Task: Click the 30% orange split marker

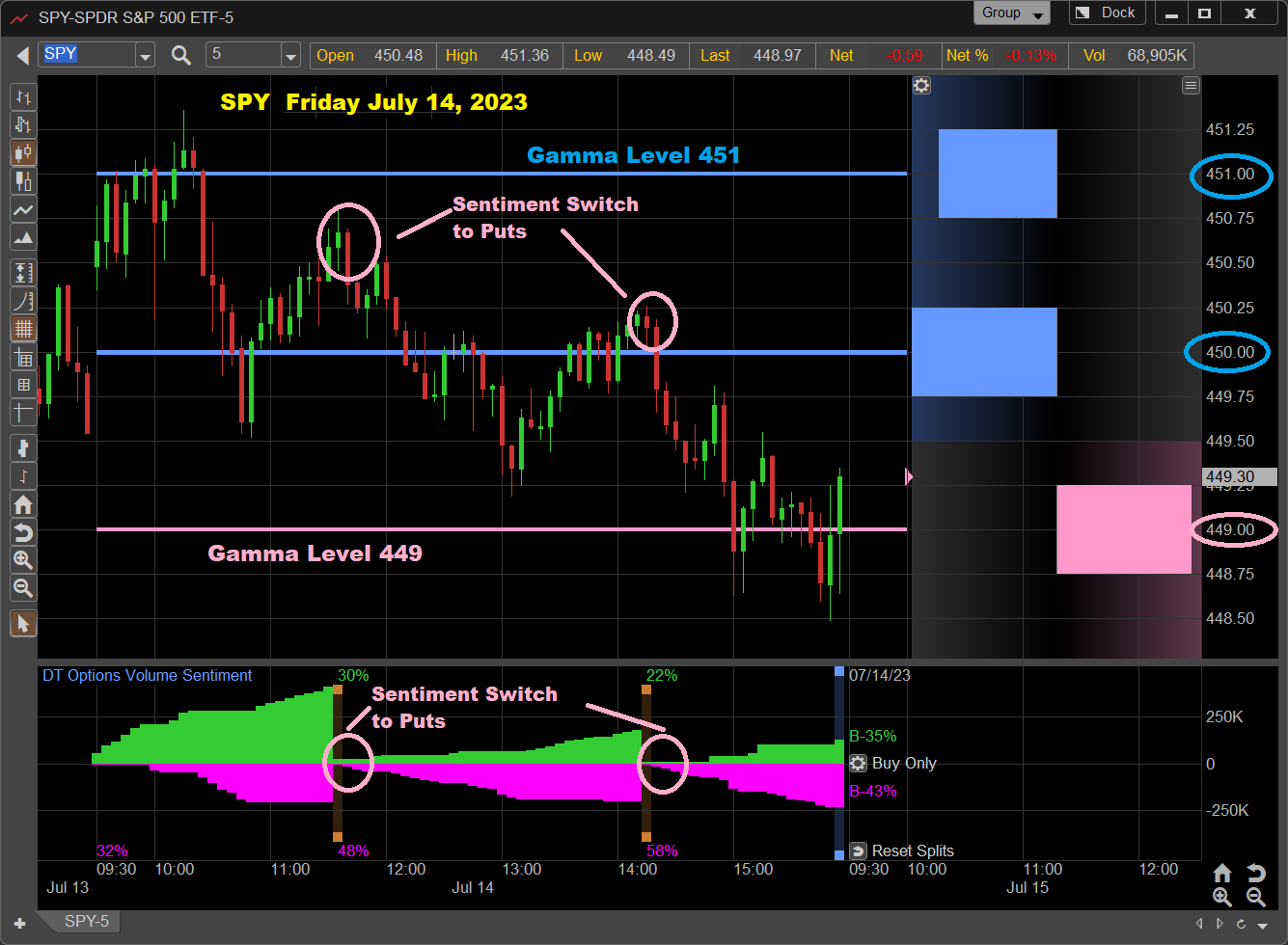Action: point(338,689)
